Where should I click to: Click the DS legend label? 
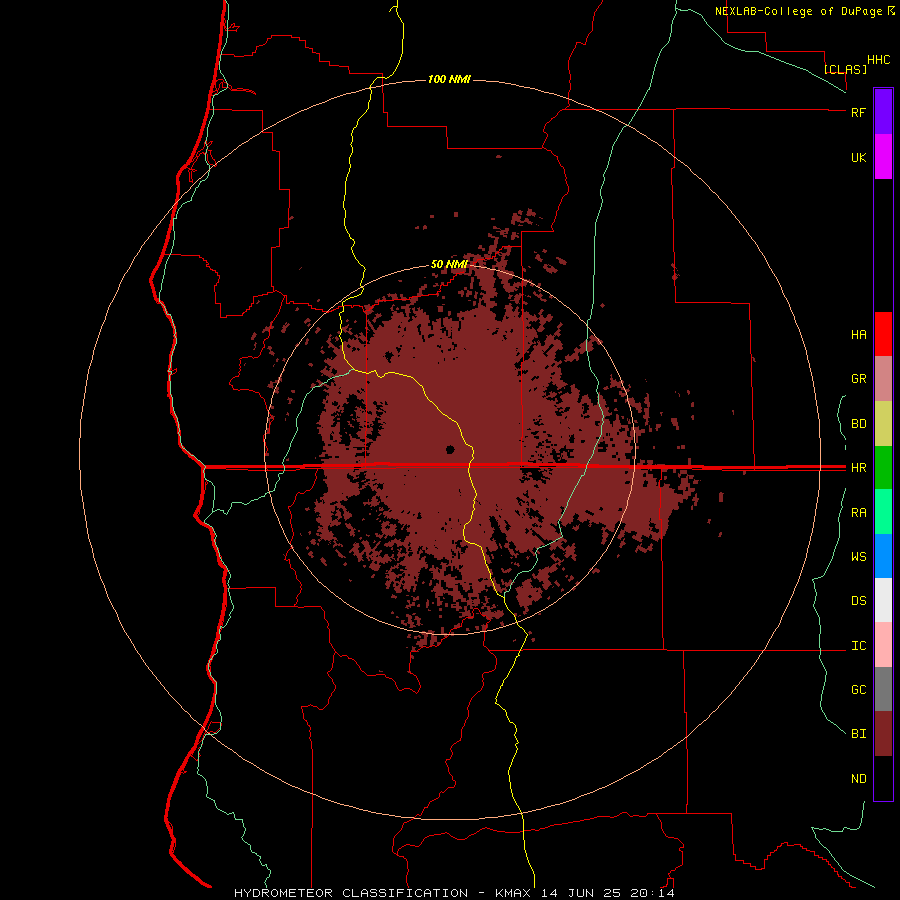pos(858,601)
